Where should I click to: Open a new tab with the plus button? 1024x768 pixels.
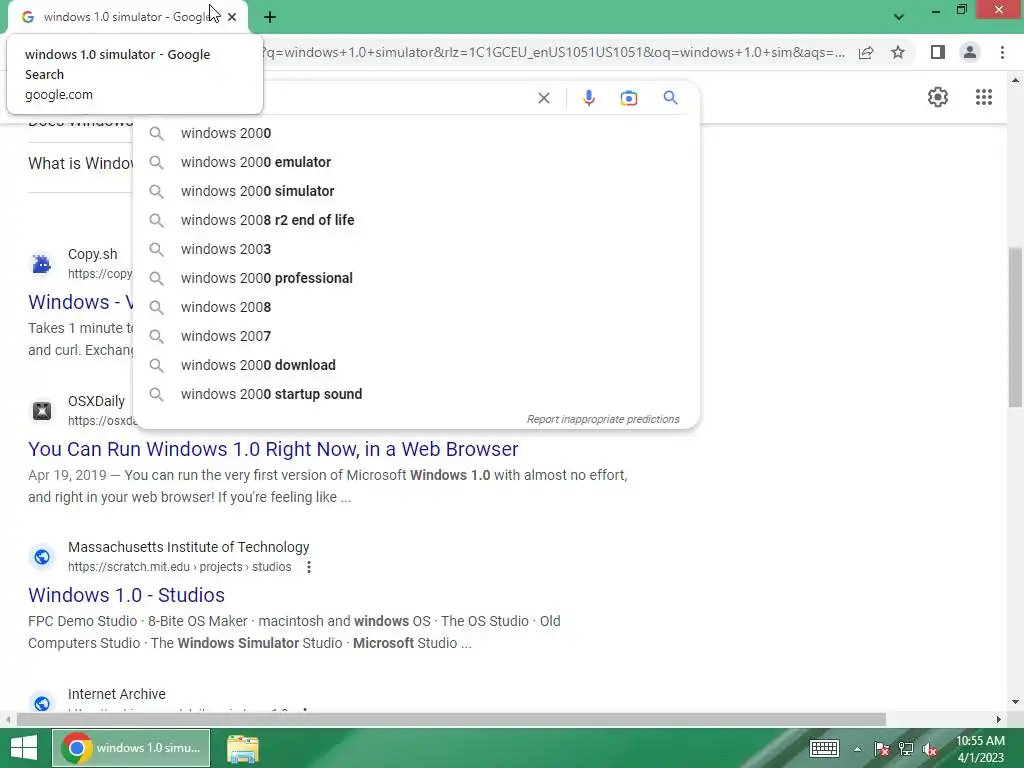270,17
